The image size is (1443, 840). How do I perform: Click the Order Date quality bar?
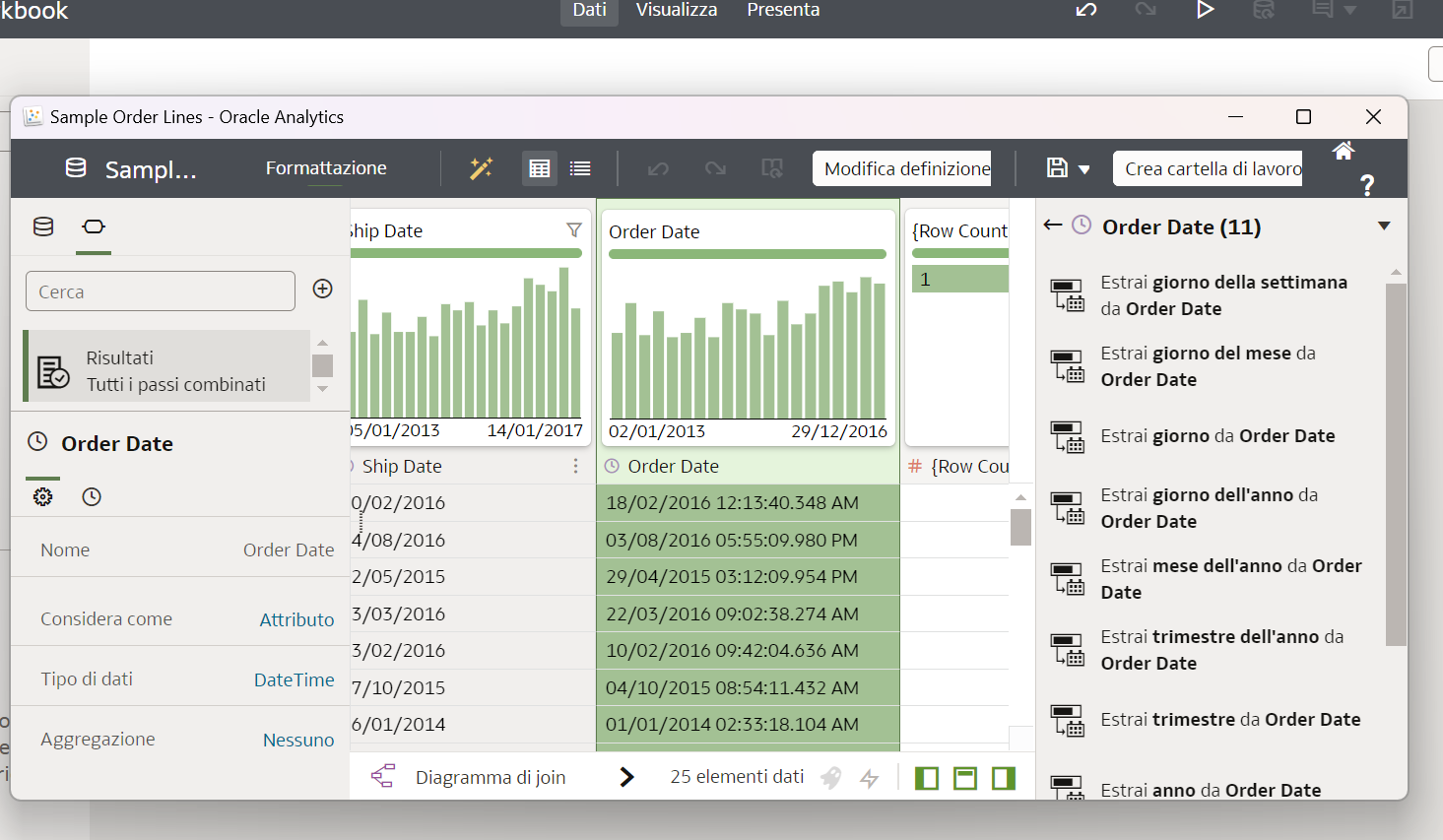[748, 254]
